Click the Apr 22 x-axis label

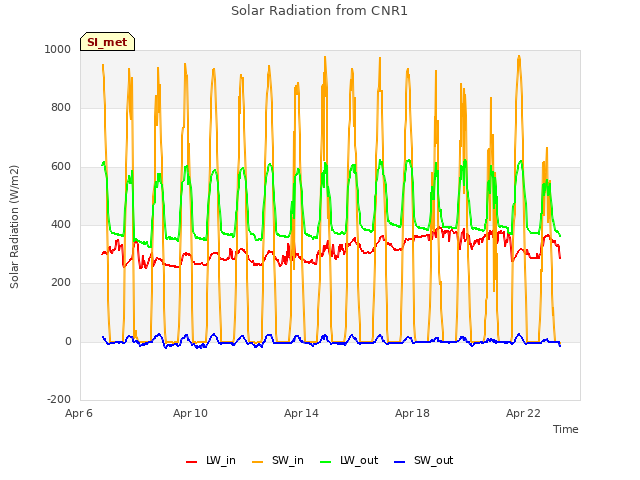[523, 413]
